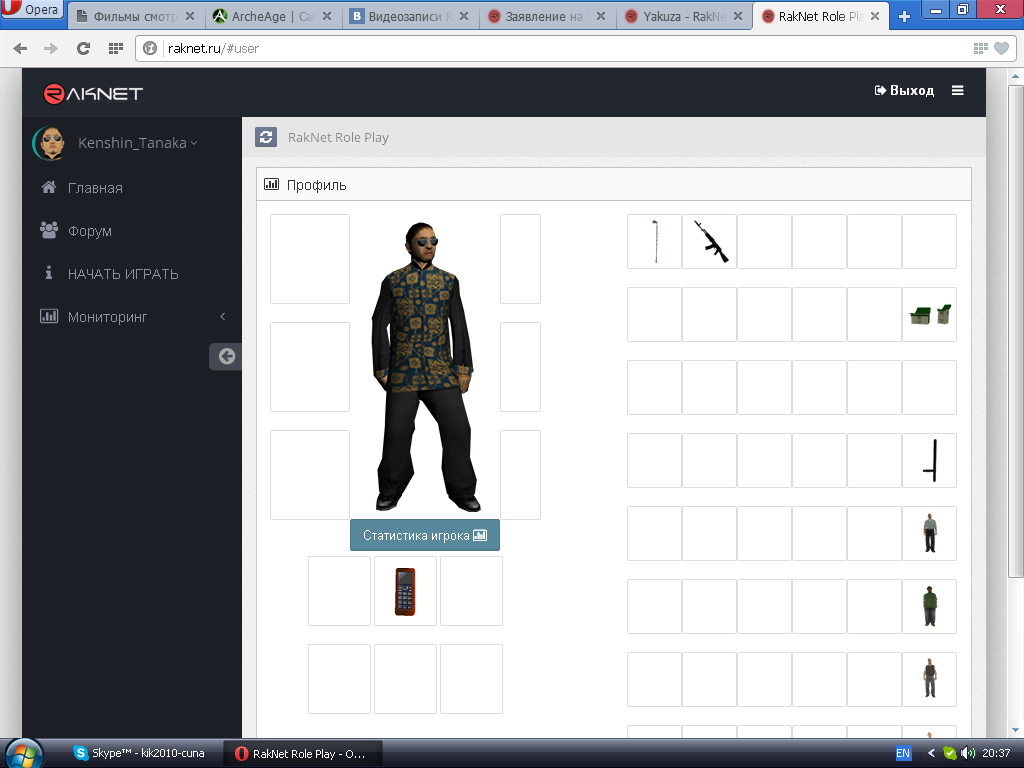This screenshot has height=768, width=1024.
Task: Open Главная in the sidebar
Action: [95, 188]
